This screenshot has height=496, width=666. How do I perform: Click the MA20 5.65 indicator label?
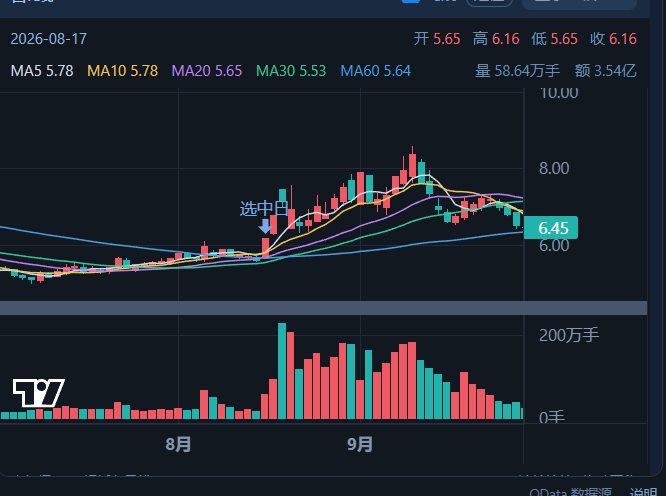(207, 70)
